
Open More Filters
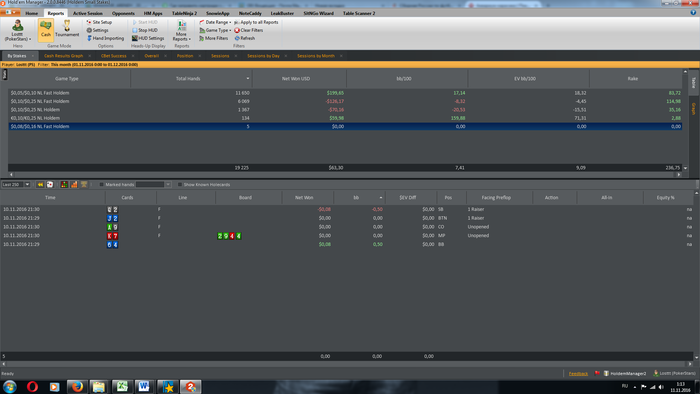point(213,38)
